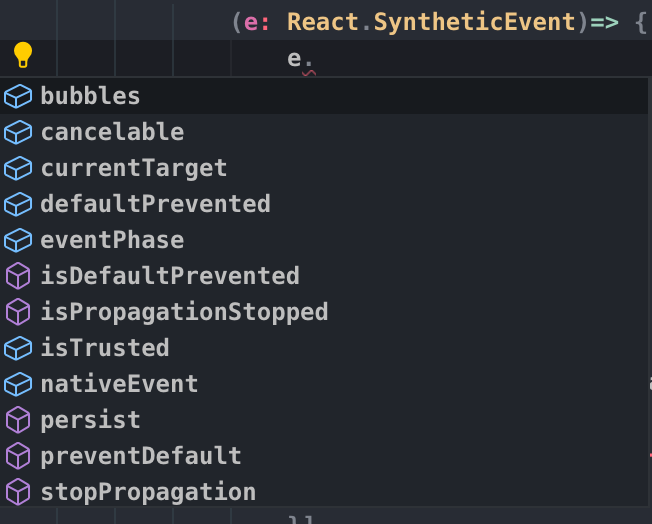Viewport: 652px width, 524px height.
Task: Click the React namespace in the type annotation
Action: point(322,21)
